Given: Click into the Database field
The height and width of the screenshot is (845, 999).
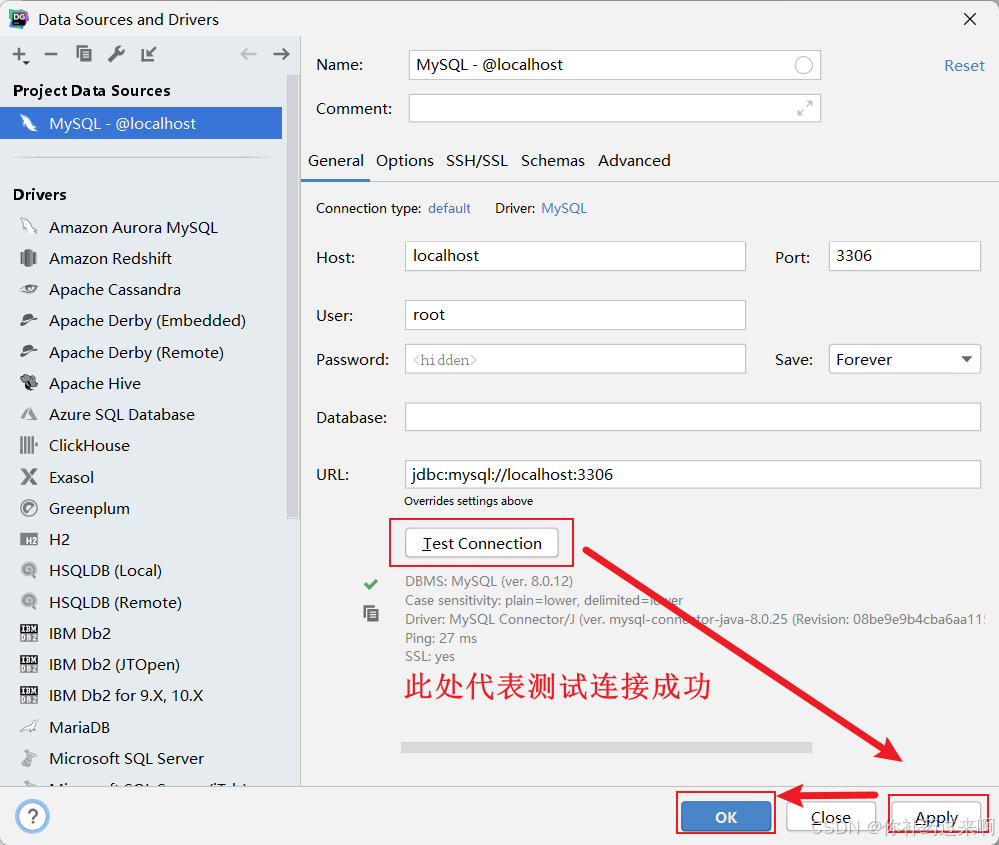Looking at the screenshot, I should [693, 417].
